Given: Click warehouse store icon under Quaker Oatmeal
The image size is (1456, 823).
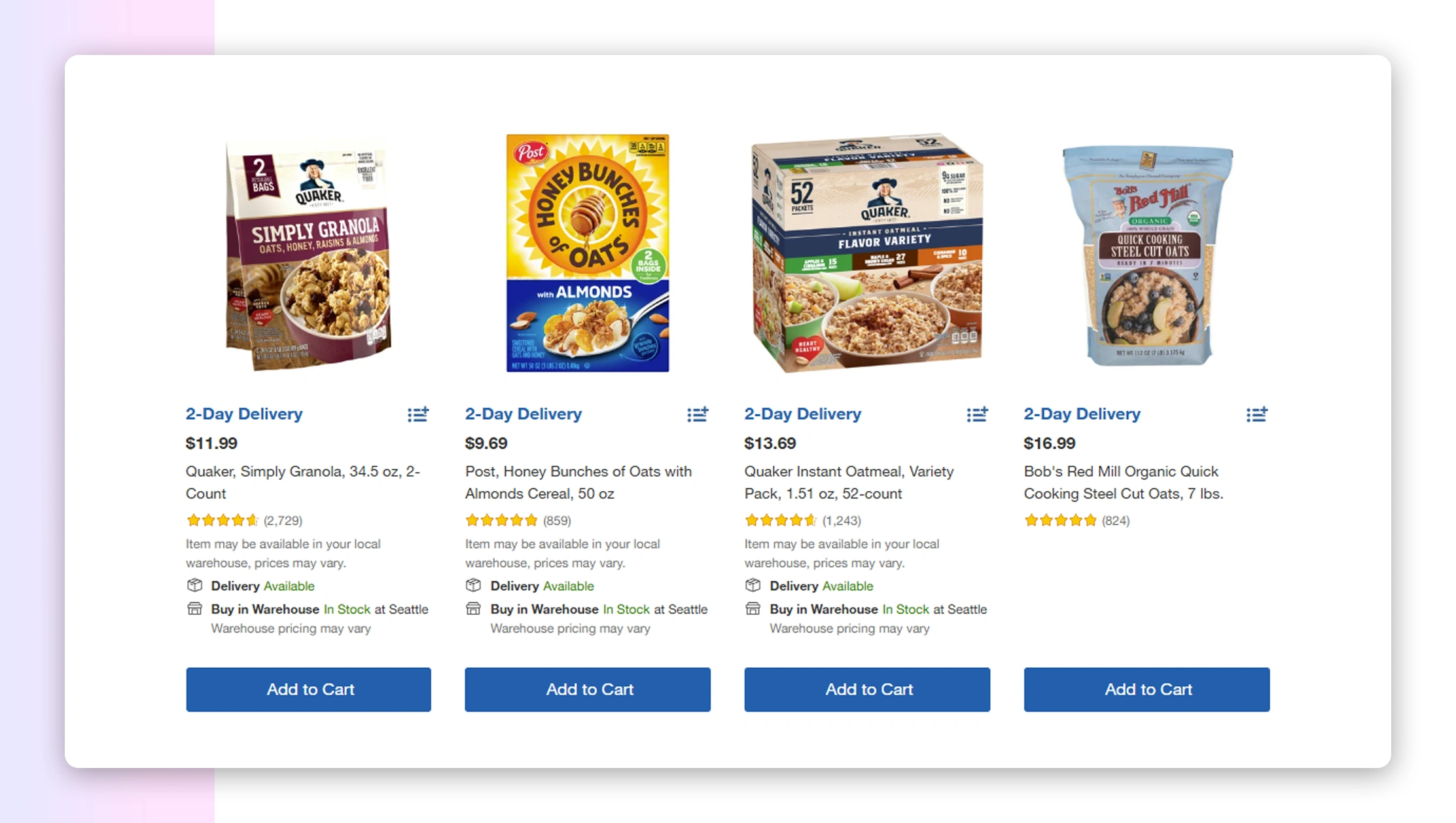Looking at the screenshot, I should 753,609.
